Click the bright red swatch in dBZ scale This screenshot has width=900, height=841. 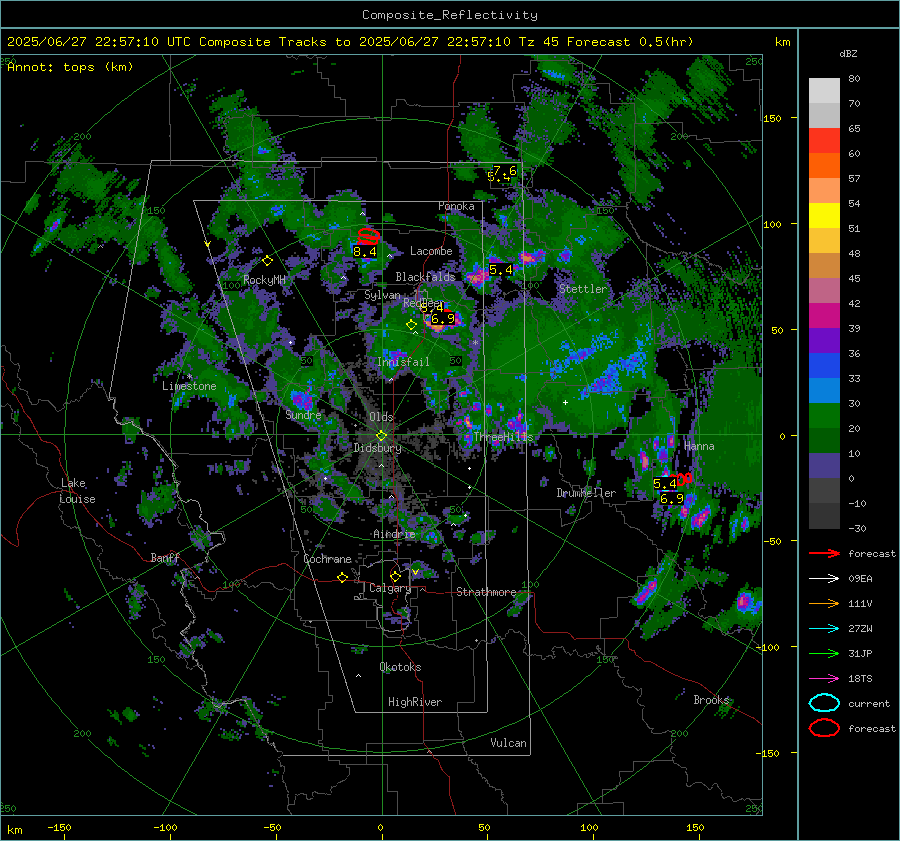coord(824,141)
